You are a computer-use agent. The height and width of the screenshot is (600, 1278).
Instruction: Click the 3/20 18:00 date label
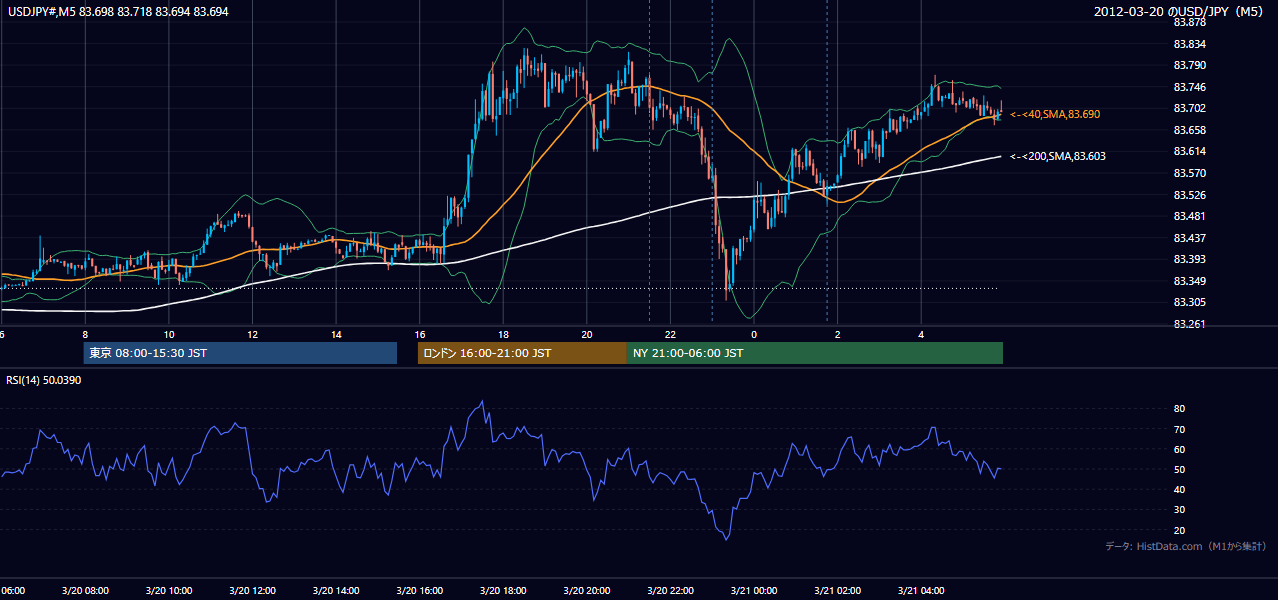tap(504, 590)
